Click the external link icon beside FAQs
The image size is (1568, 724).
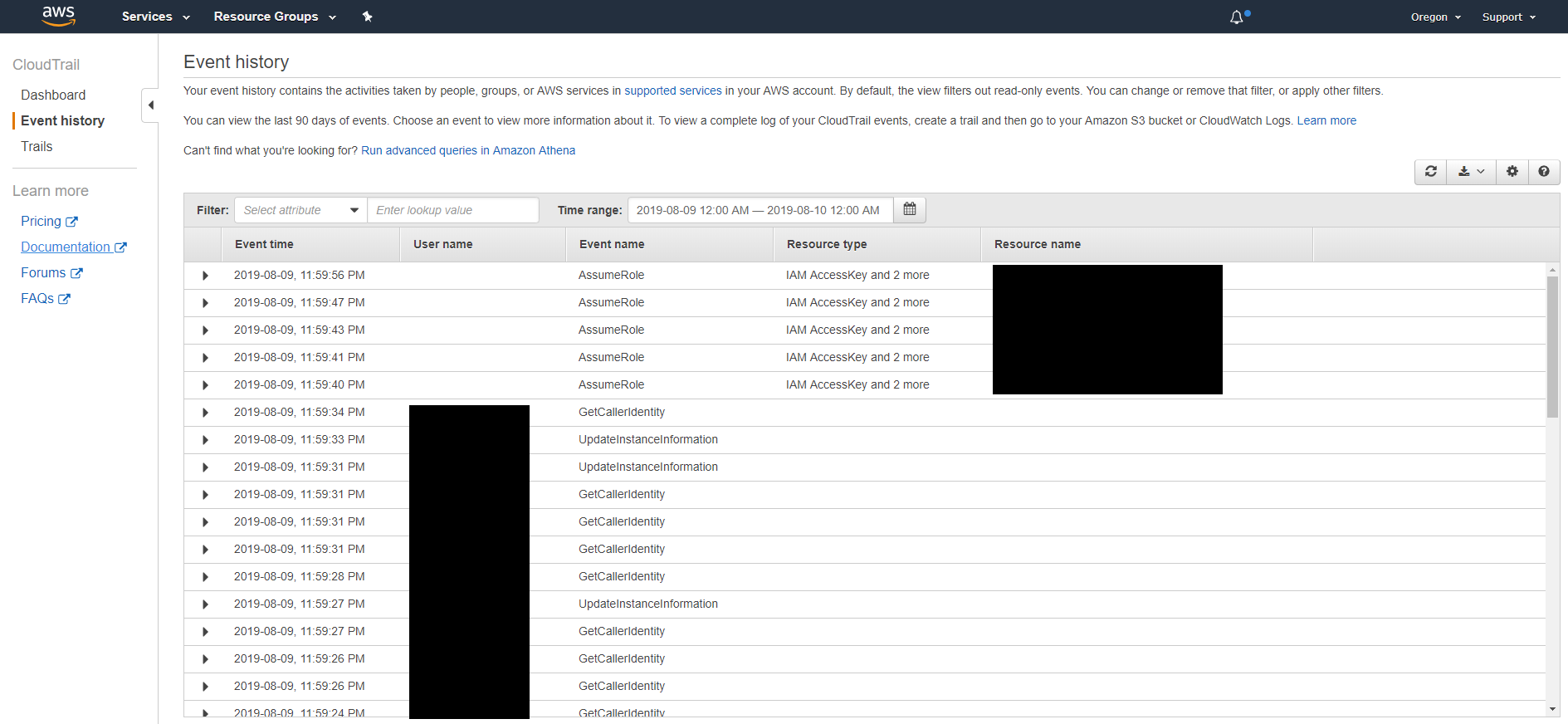[x=64, y=299]
